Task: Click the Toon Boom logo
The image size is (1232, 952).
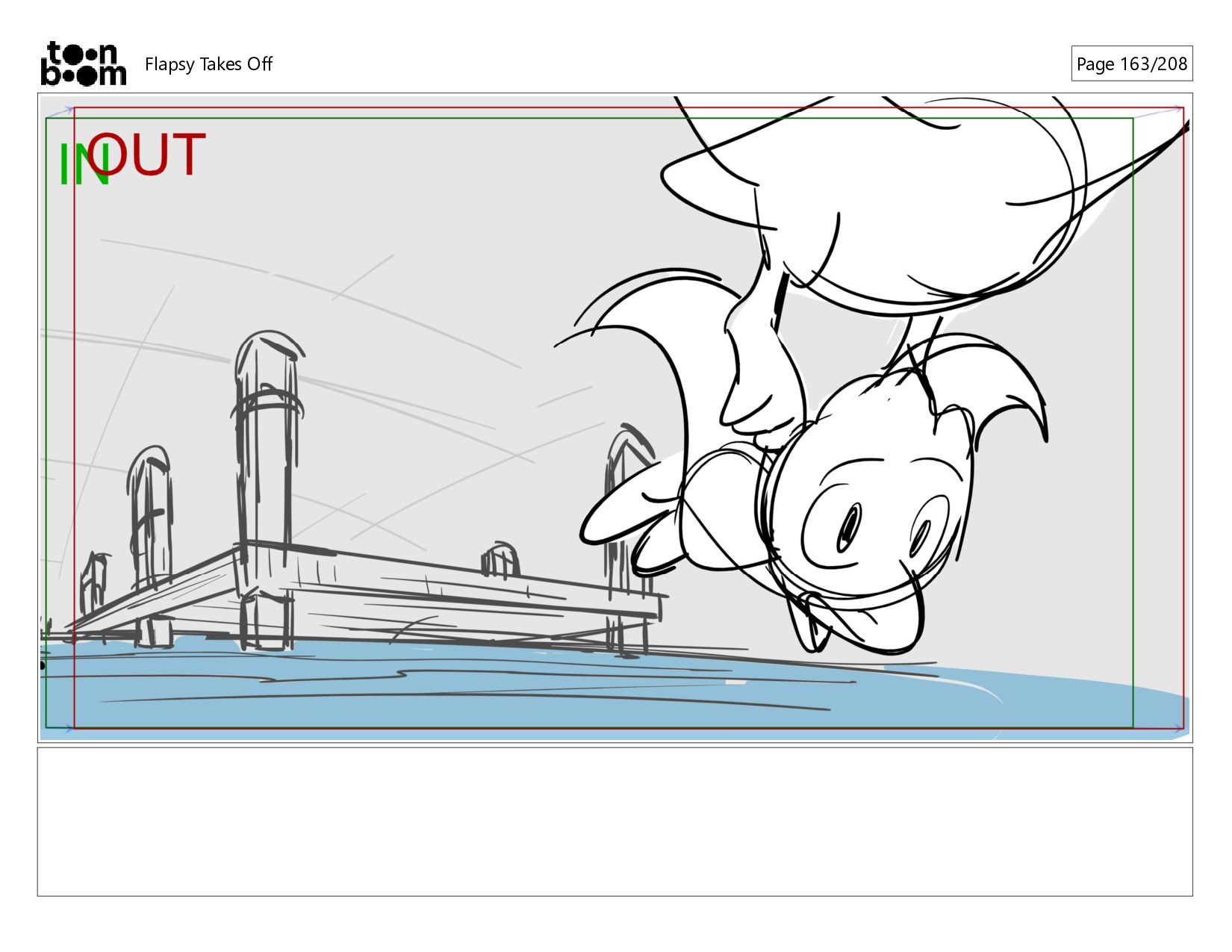Action: pyautogui.click(x=84, y=63)
